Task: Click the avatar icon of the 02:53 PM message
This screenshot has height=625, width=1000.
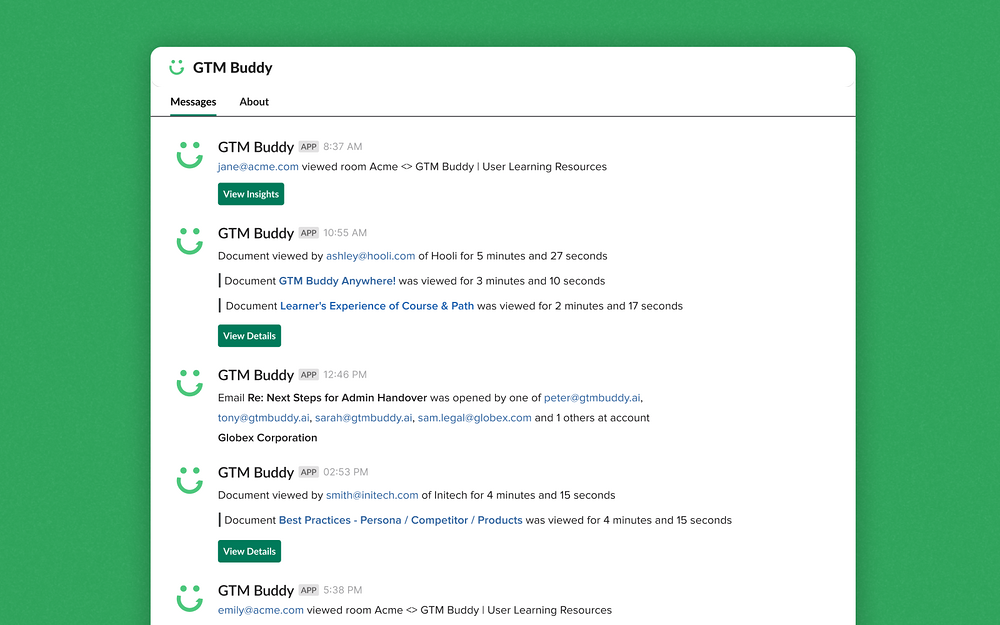Action: coord(189,480)
